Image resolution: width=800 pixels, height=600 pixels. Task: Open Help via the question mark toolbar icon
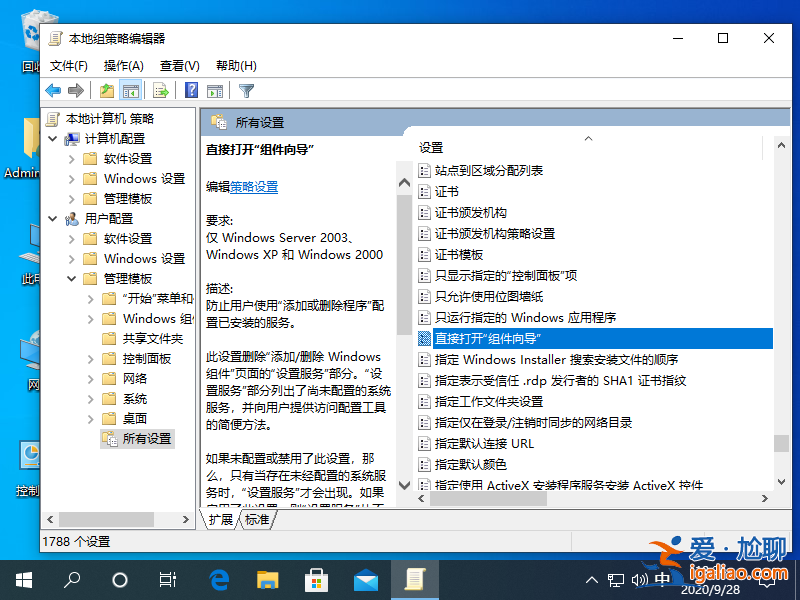[188, 90]
